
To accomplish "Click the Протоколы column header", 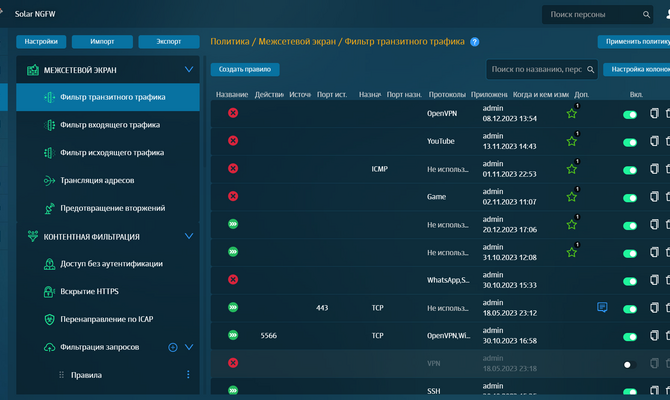I will pos(447,95).
